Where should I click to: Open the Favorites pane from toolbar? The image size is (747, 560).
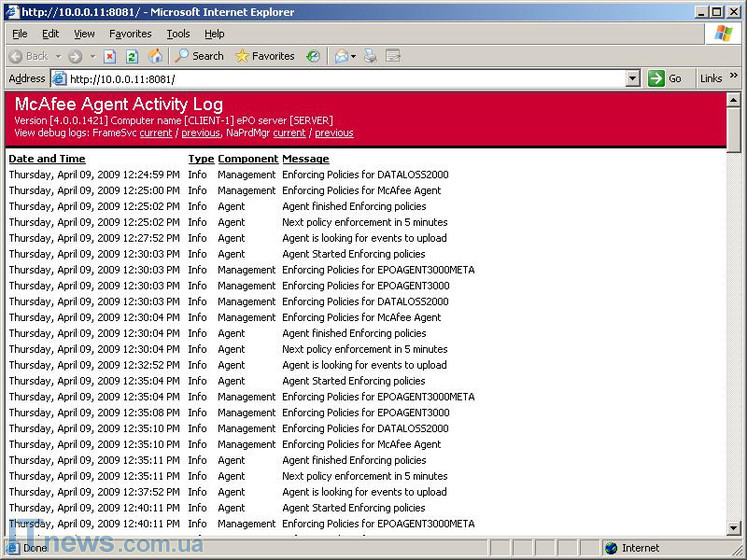coord(264,56)
